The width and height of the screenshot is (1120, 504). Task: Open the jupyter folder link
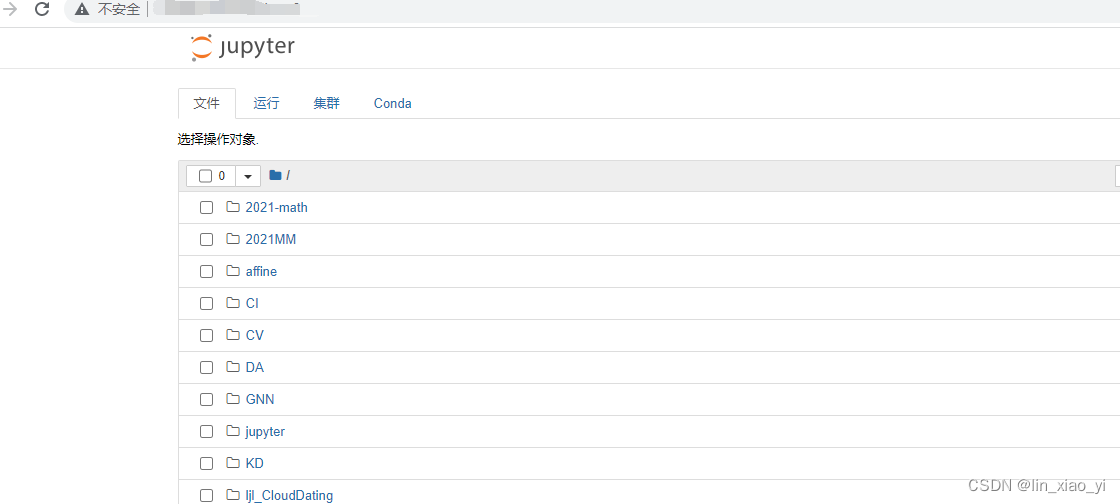point(265,432)
